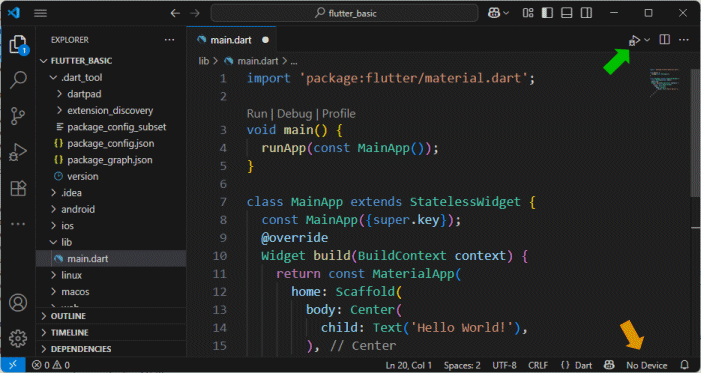Expand the ios folder
Viewport: 701px width, 373px height.
click(54, 226)
